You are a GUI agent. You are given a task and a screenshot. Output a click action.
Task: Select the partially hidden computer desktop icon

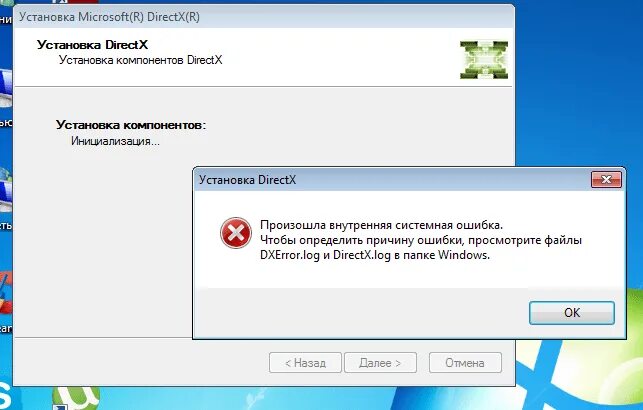click(x=6, y=88)
